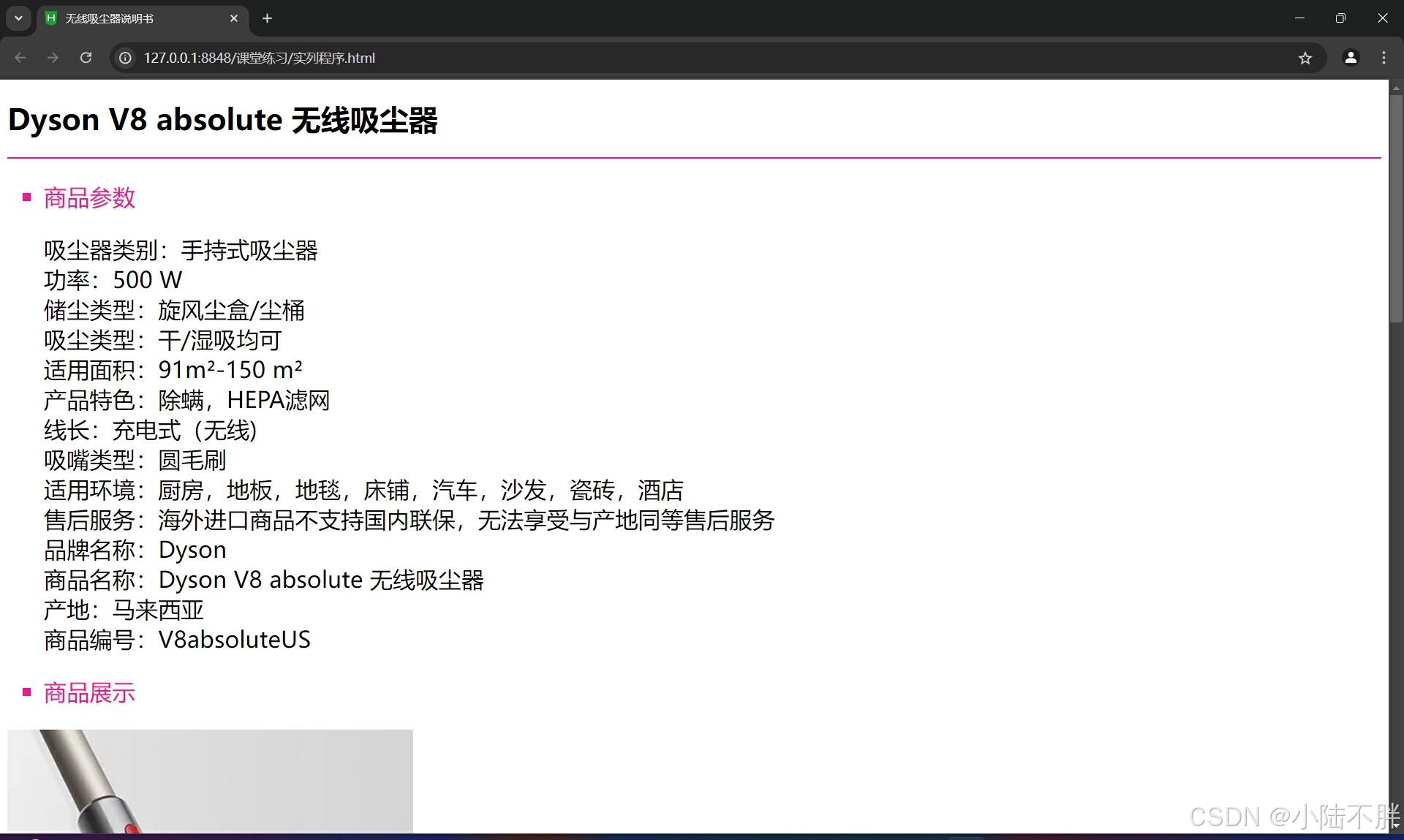The height and width of the screenshot is (840, 1404).
Task: Click the vacuum product image
Action: pyautogui.click(x=210, y=781)
